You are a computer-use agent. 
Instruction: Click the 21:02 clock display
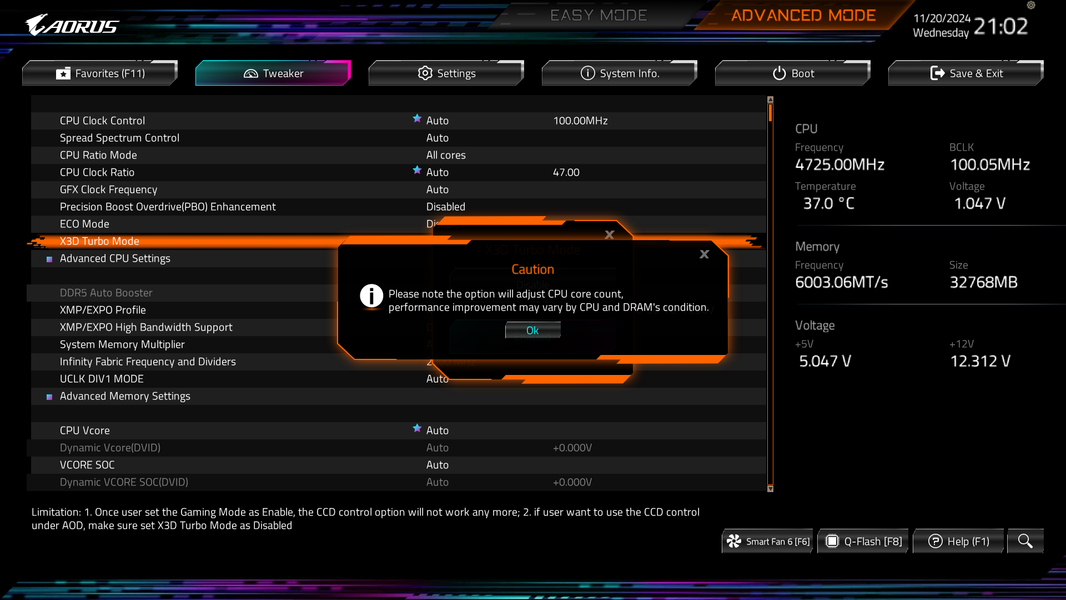[x=1001, y=26]
